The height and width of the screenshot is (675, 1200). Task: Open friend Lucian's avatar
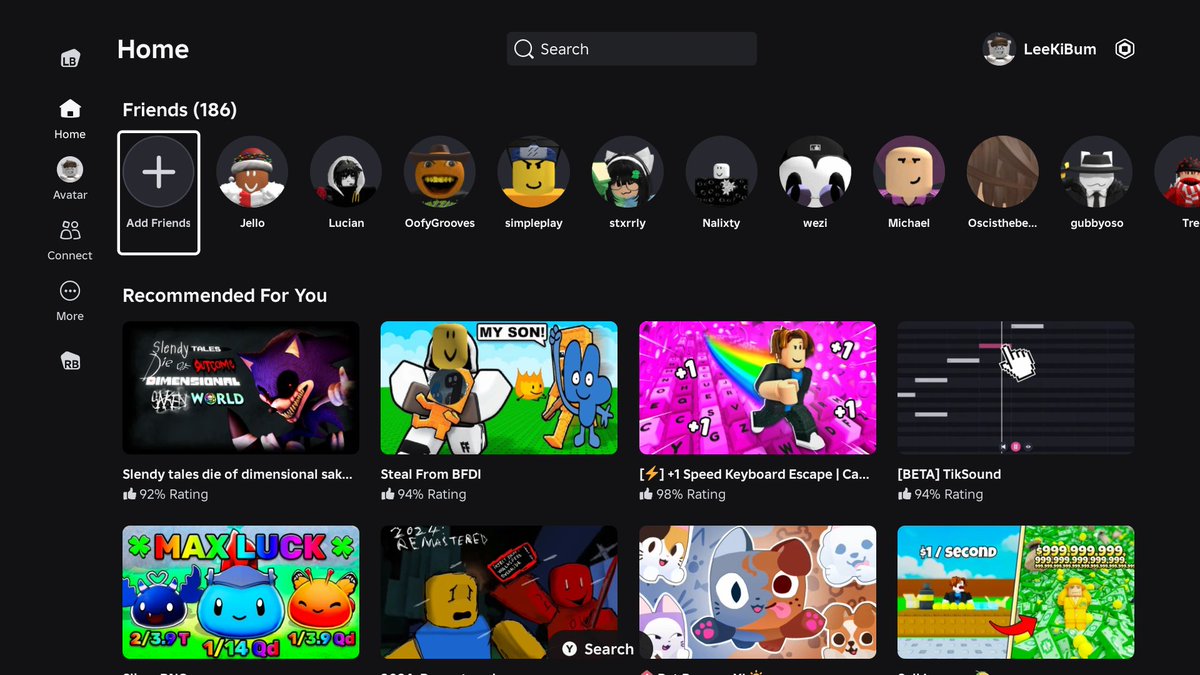point(346,172)
